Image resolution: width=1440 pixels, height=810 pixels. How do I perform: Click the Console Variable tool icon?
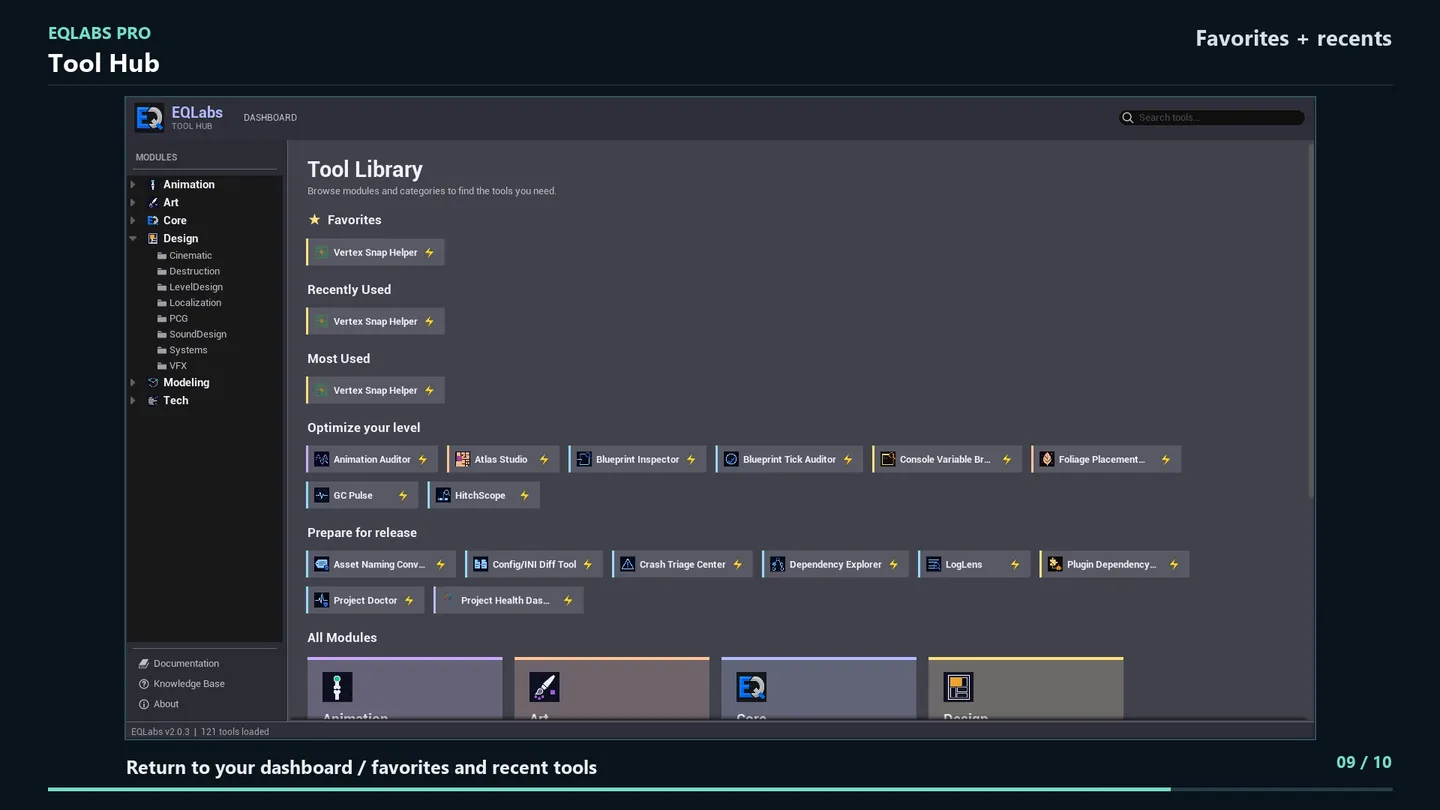tap(887, 459)
